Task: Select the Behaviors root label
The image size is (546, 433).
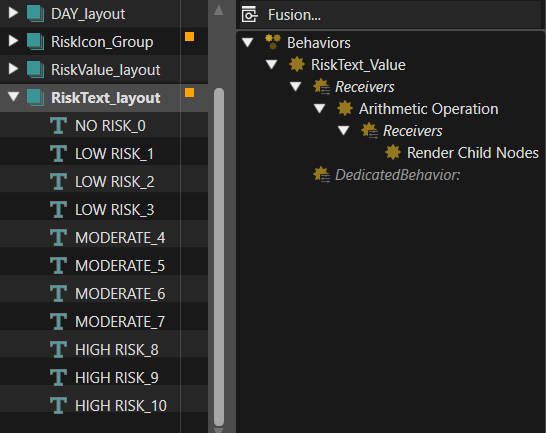Action: (x=319, y=43)
